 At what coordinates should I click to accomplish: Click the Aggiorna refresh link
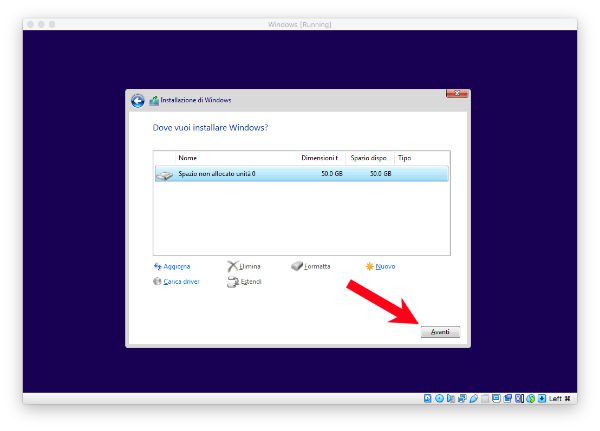click(x=176, y=266)
